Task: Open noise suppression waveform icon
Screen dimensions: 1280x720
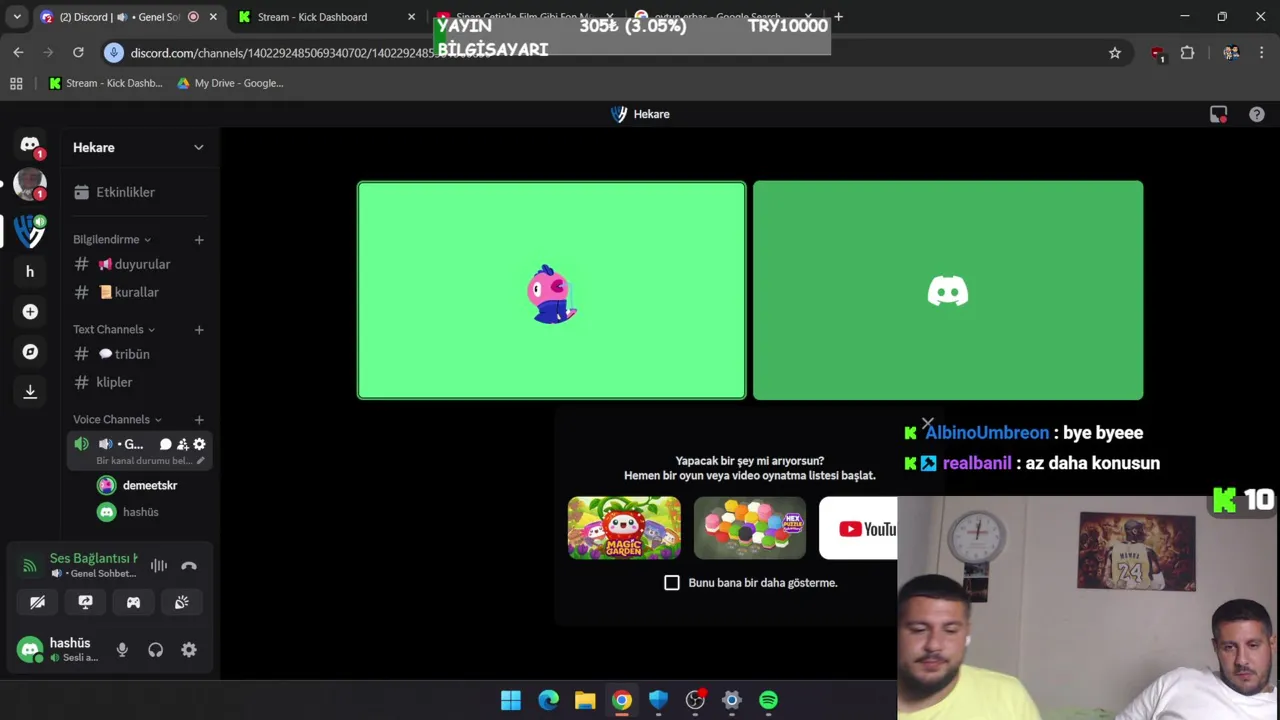Action: click(159, 566)
